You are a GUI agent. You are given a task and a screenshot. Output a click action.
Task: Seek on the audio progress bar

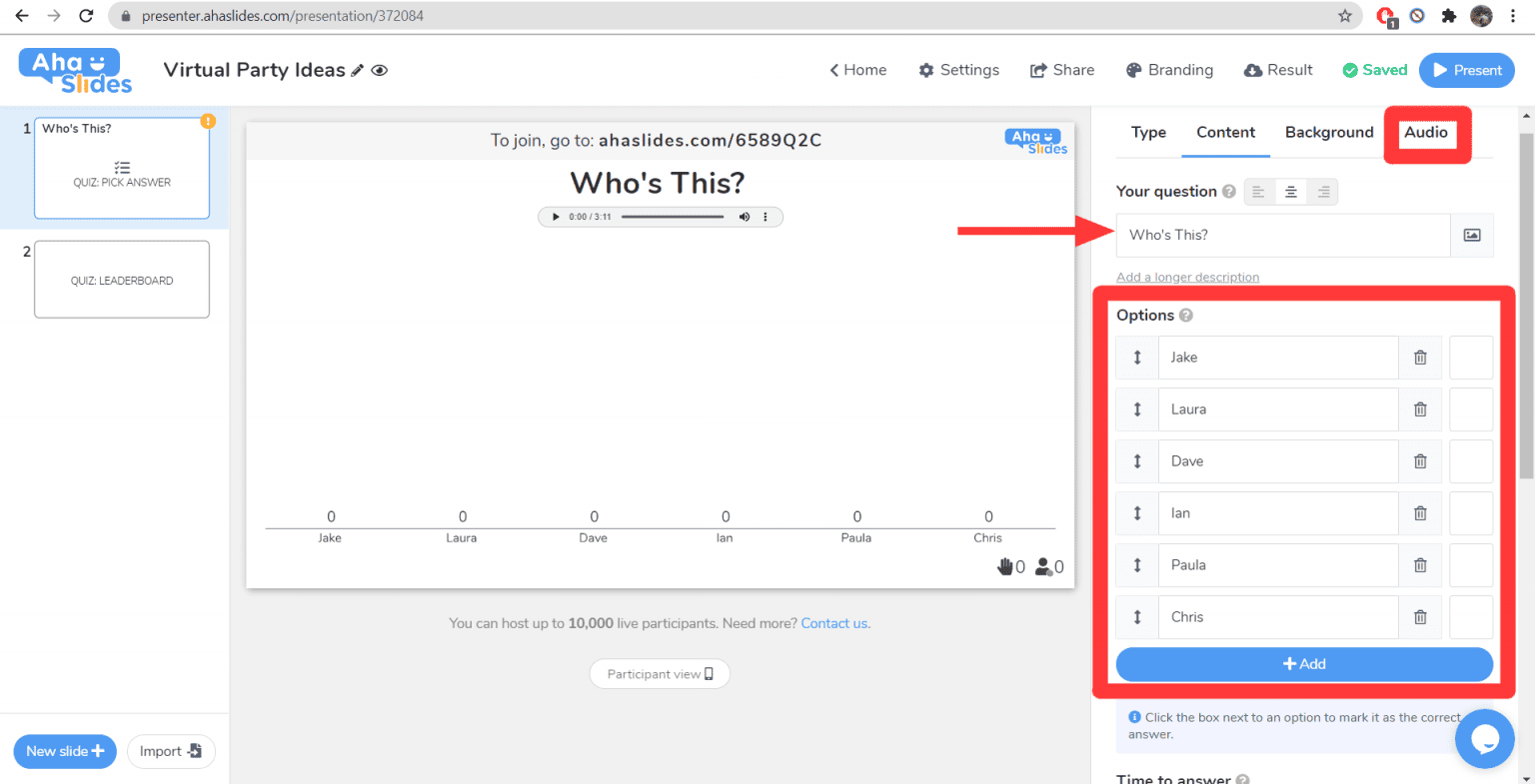click(x=672, y=217)
